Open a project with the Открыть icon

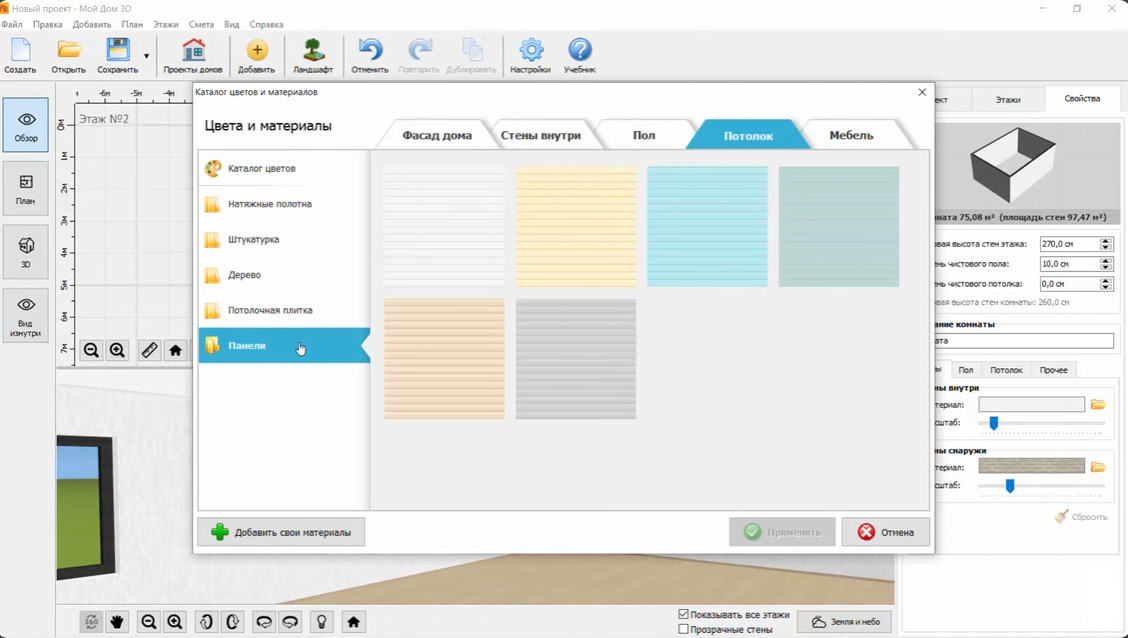click(x=68, y=56)
